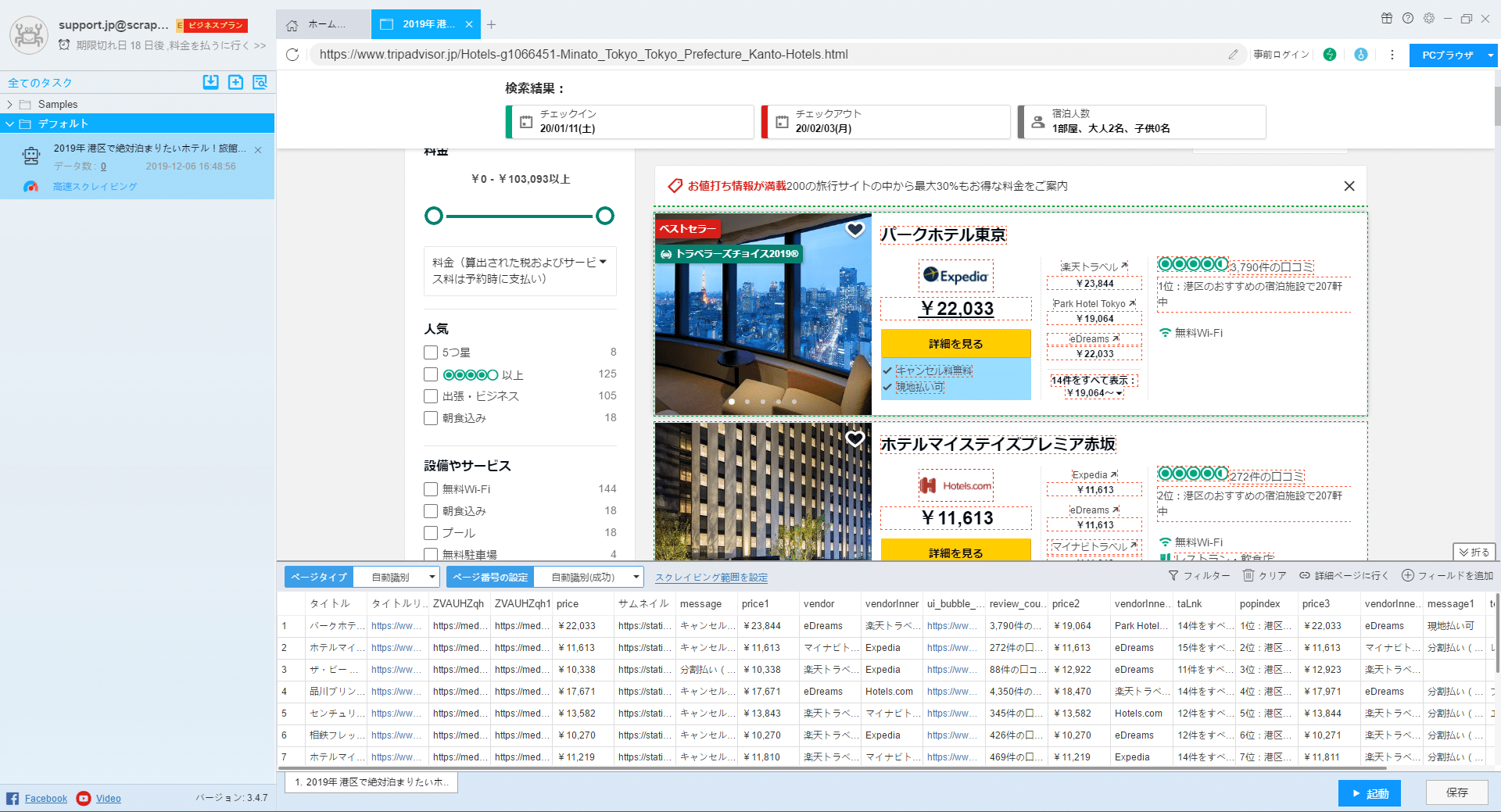Check 朝食込み under 設備やサービス
This screenshot has width=1501, height=812.
pos(431,511)
